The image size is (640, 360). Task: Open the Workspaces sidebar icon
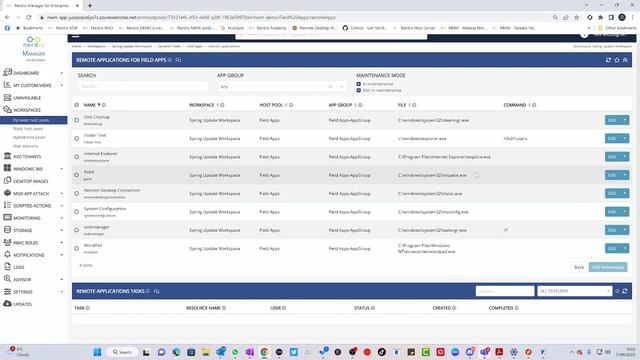(7, 109)
